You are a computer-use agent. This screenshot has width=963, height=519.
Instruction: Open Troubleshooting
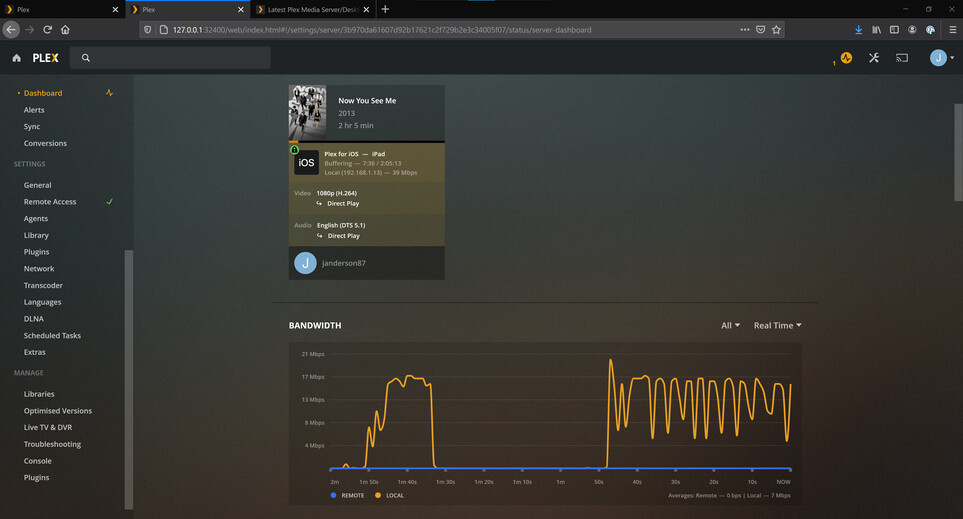[x=52, y=444]
